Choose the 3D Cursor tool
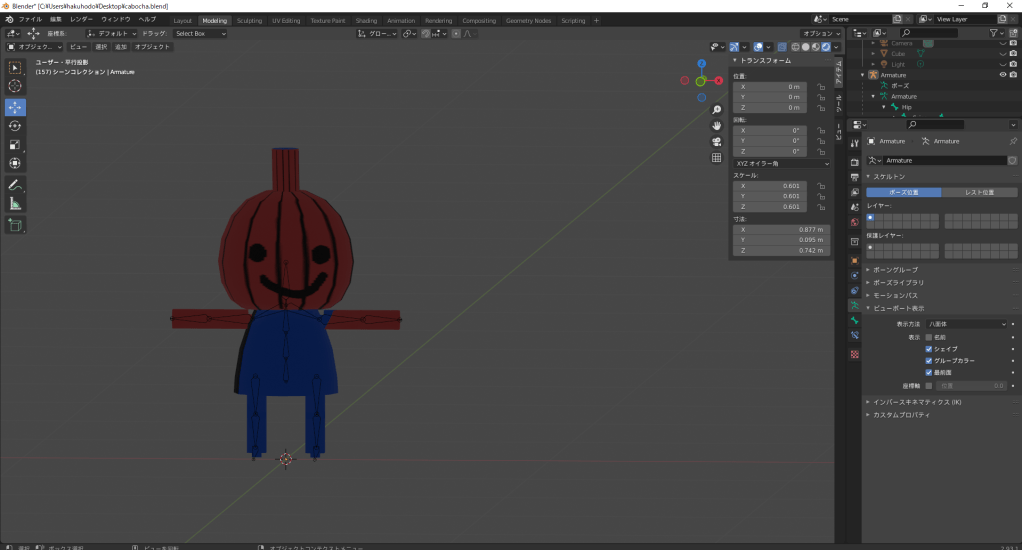The width and height of the screenshot is (1022, 550). pos(15,87)
